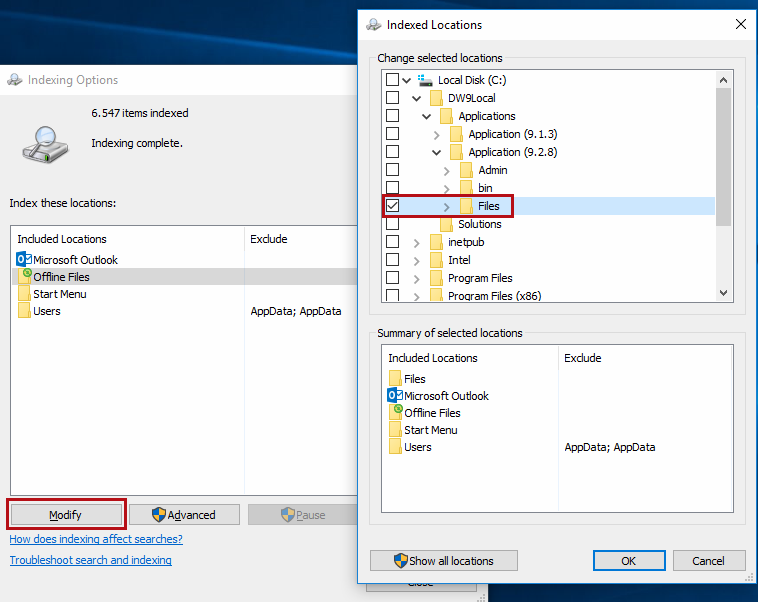
Task: Expand the Intel folder node
Action: 416,260
